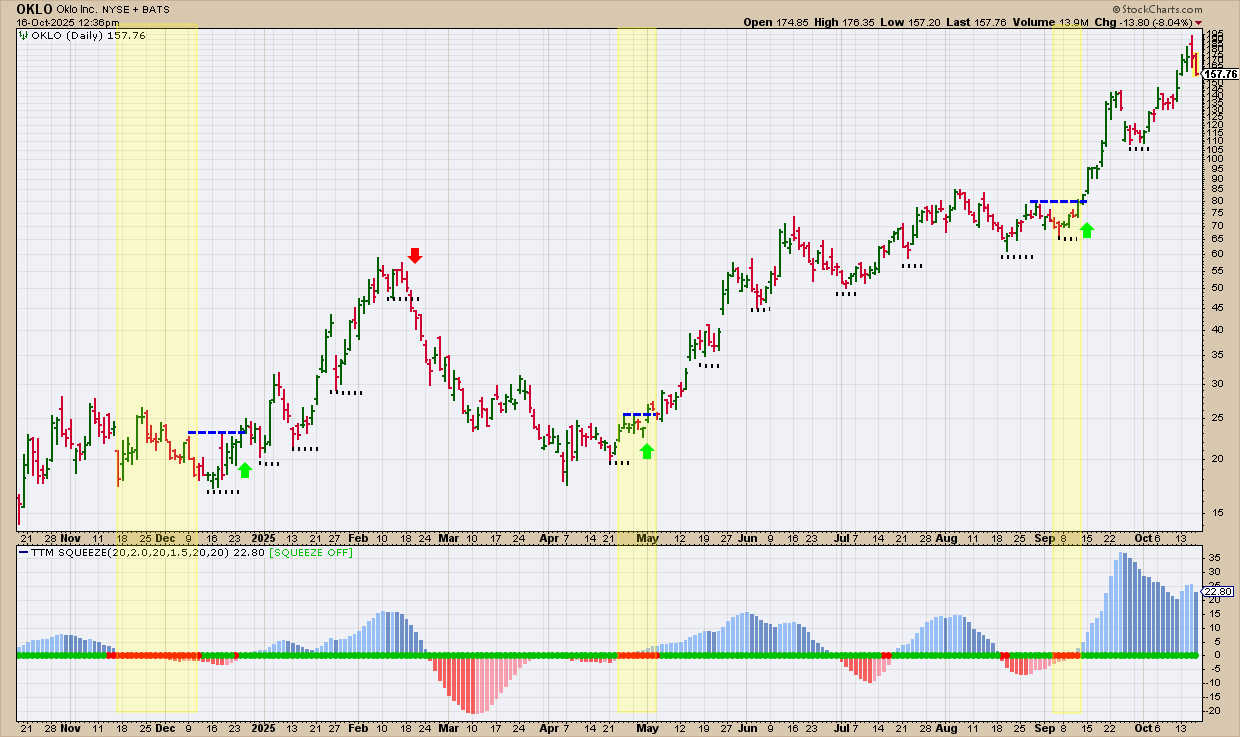Click the green up arrow near early May
Image resolution: width=1240 pixels, height=737 pixels.
[x=647, y=451]
